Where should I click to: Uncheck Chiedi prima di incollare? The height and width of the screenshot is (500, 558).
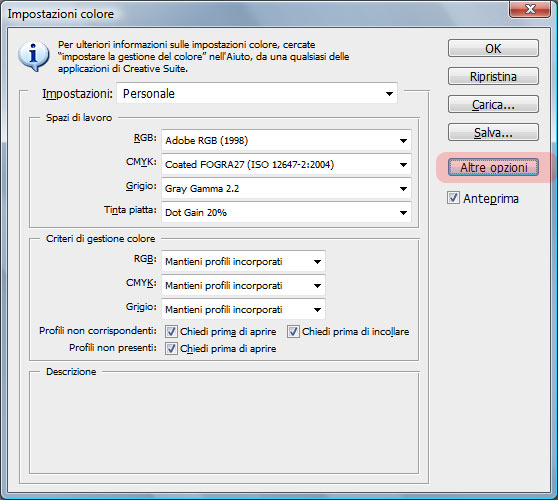click(x=293, y=331)
